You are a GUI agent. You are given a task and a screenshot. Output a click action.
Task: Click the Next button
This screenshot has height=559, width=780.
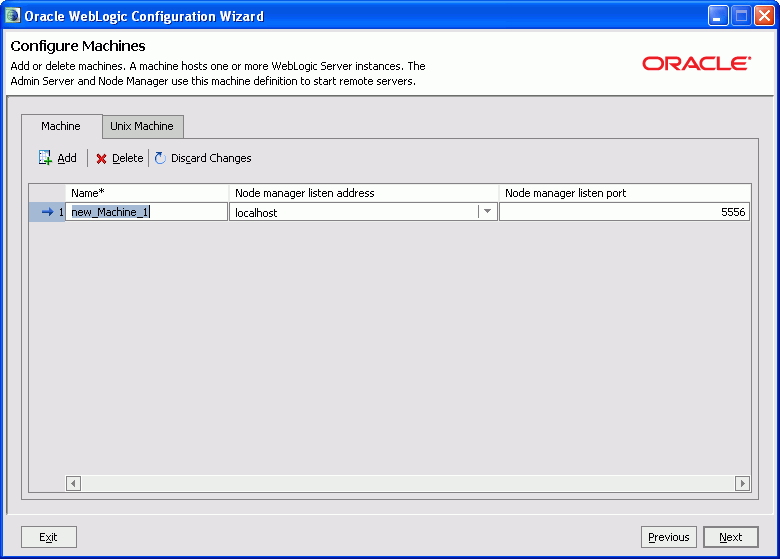(x=731, y=537)
